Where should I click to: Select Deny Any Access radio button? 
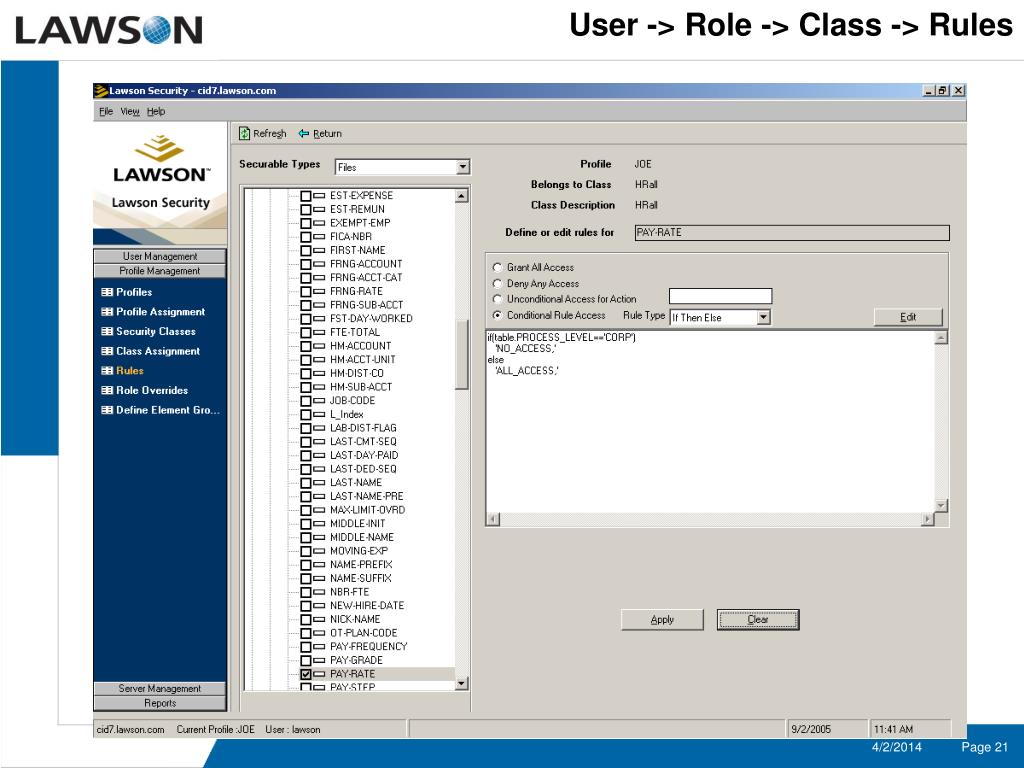coord(498,283)
